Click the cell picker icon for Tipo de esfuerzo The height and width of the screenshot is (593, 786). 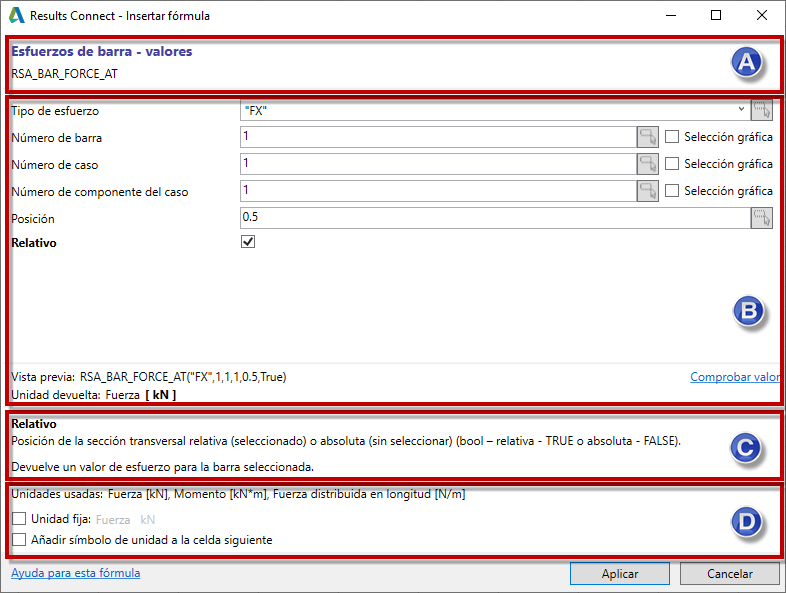[x=761, y=110]
